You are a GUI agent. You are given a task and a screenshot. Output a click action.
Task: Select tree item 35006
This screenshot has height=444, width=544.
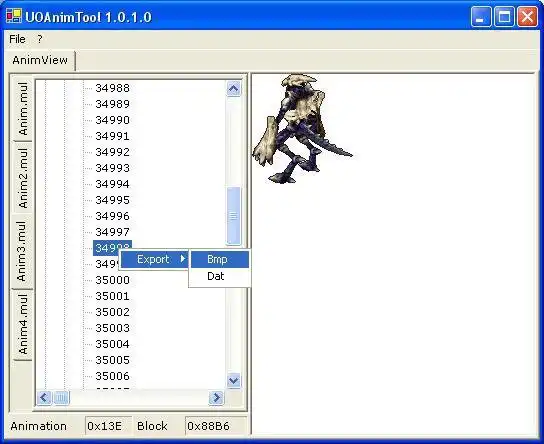pos(112,376)
